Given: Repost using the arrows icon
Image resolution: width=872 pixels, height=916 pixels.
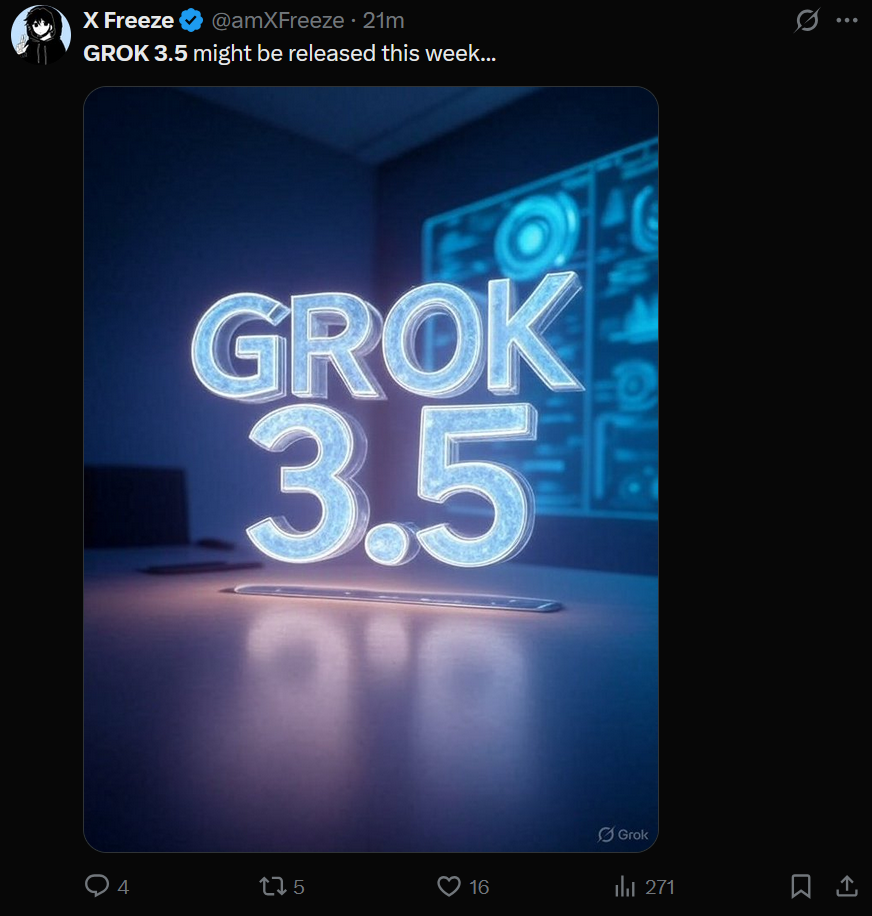Looking at the screenshot, I should [273, 886].
